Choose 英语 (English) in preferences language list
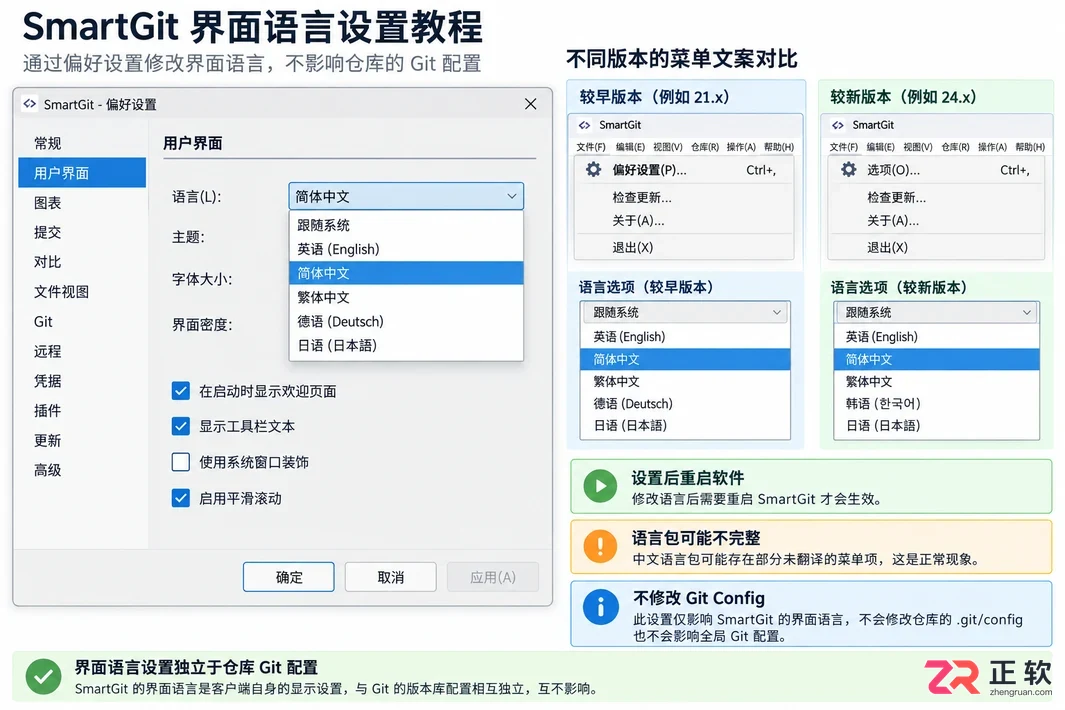 [x=406, y=249]
